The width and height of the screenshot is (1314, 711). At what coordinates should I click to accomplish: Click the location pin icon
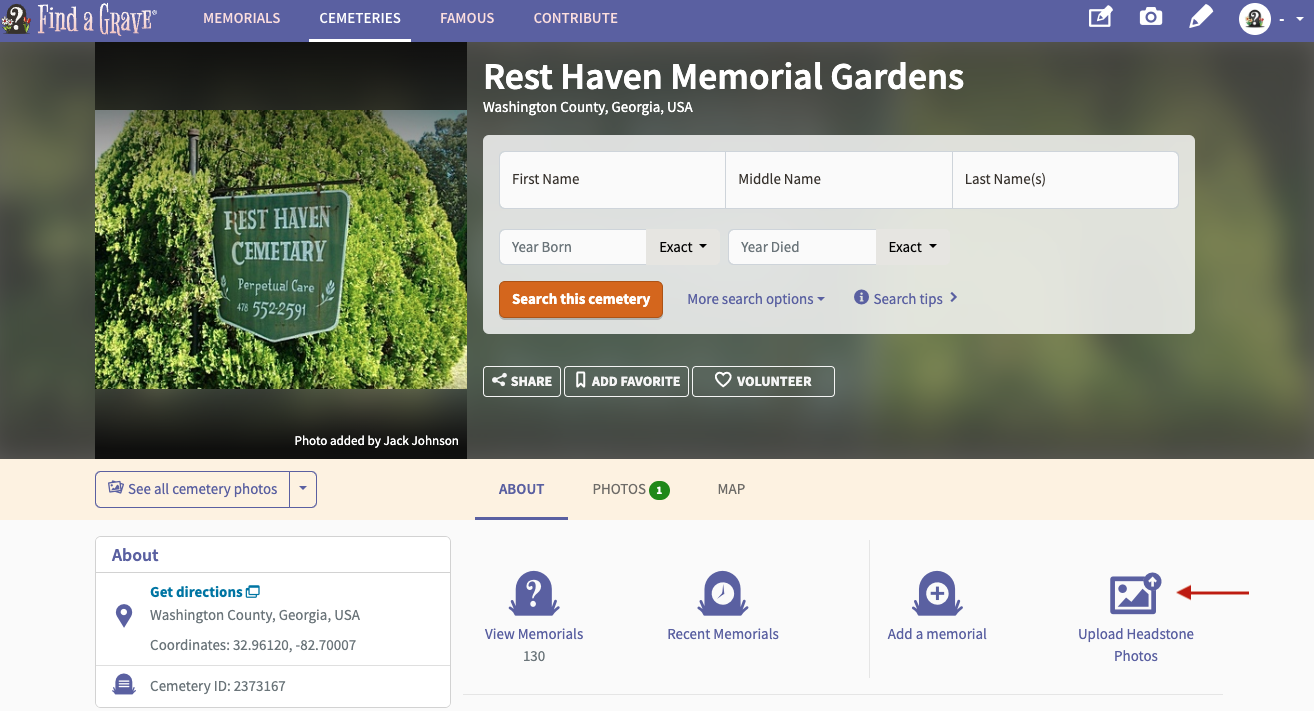[x=124, y=615]
